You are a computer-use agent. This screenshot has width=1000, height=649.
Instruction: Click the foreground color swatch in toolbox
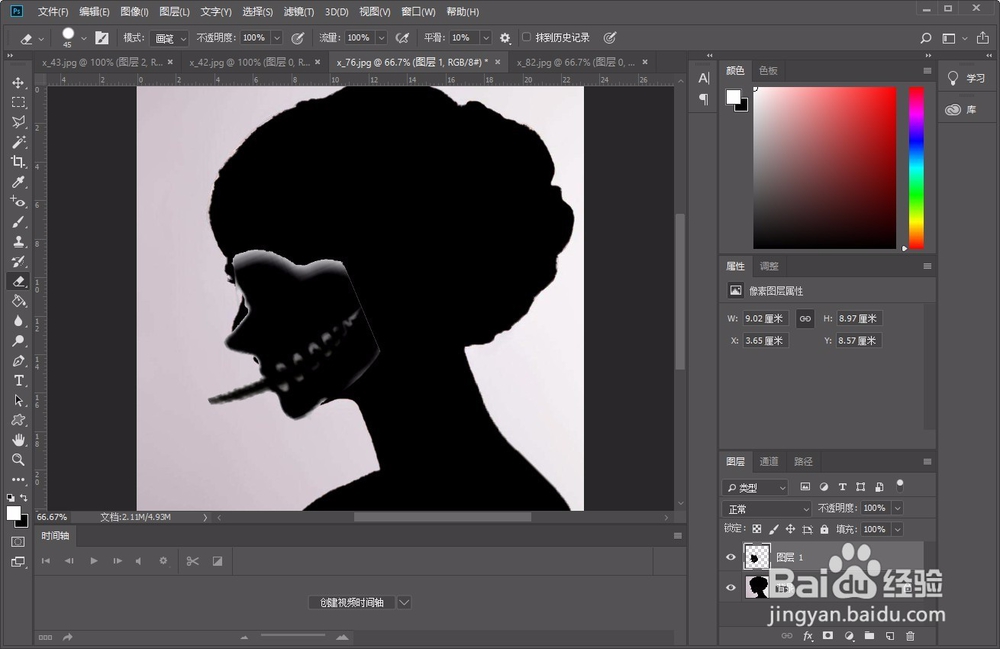coord(13,513)
